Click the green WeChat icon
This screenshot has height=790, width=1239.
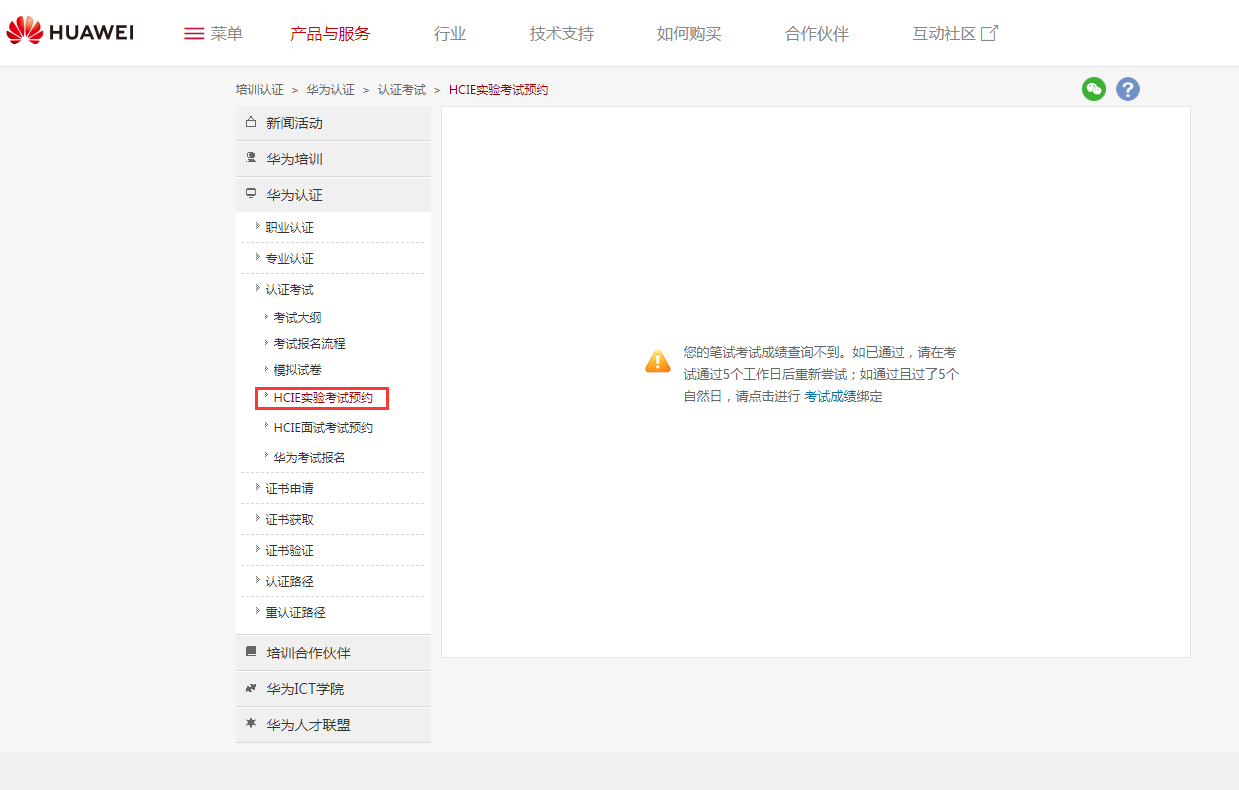coord(1094,89)
